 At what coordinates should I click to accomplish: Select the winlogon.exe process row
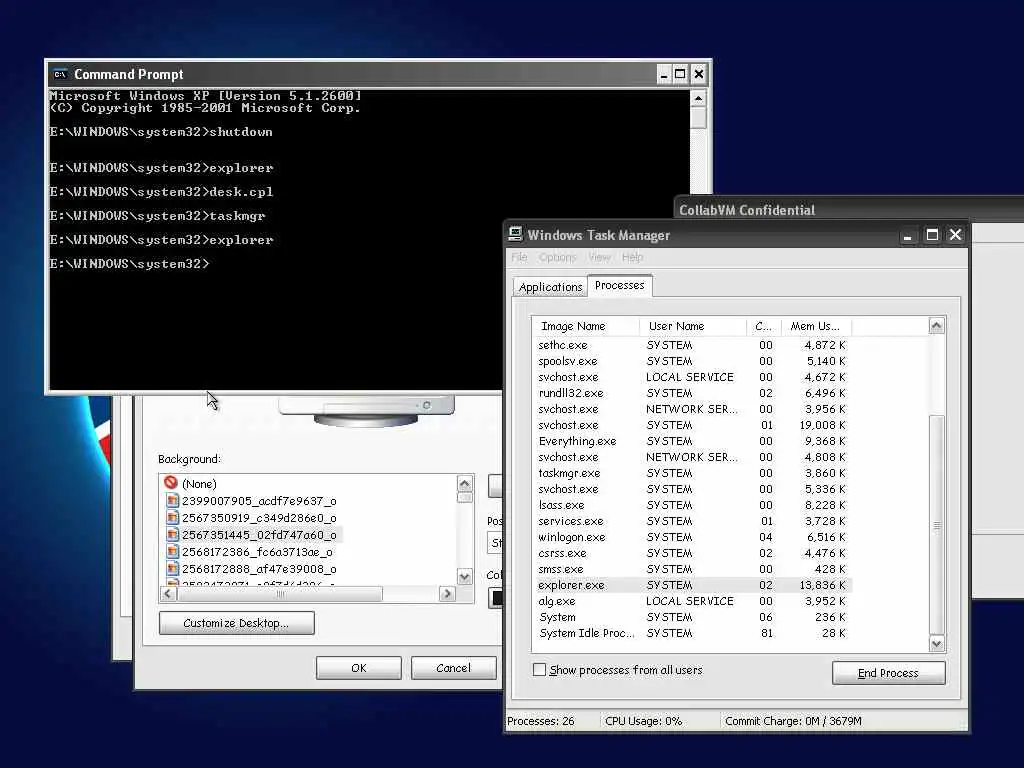click(x=692, y=537)
